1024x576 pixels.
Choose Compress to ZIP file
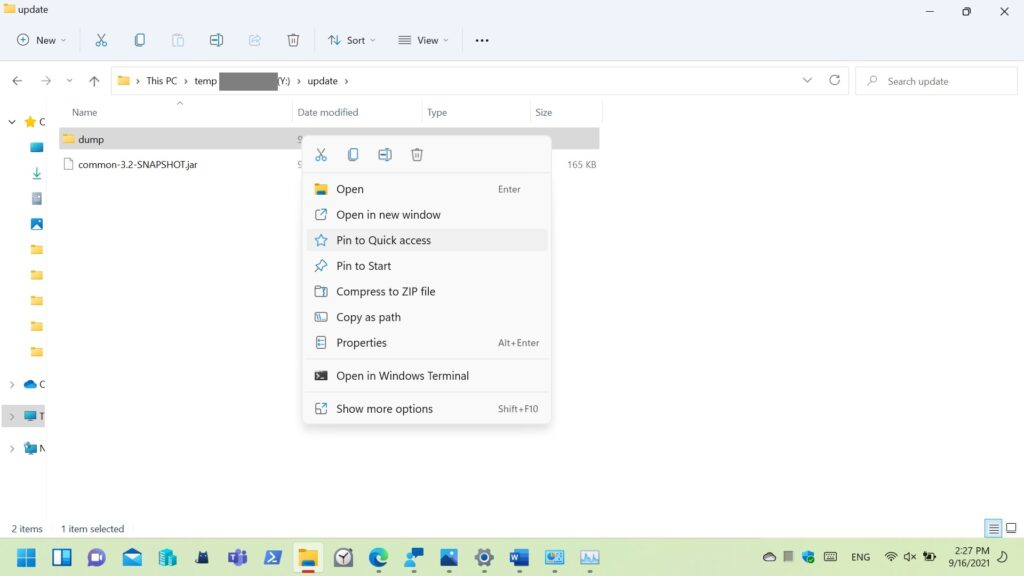[386, 291]
